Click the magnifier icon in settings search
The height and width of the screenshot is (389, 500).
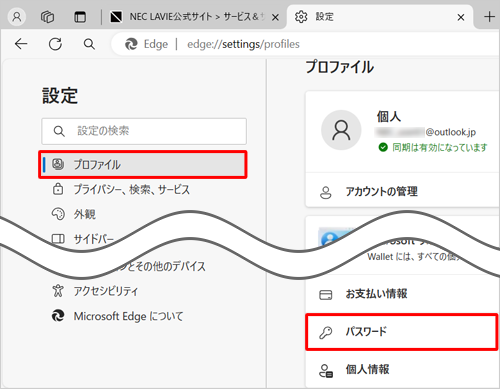point(59,131)
